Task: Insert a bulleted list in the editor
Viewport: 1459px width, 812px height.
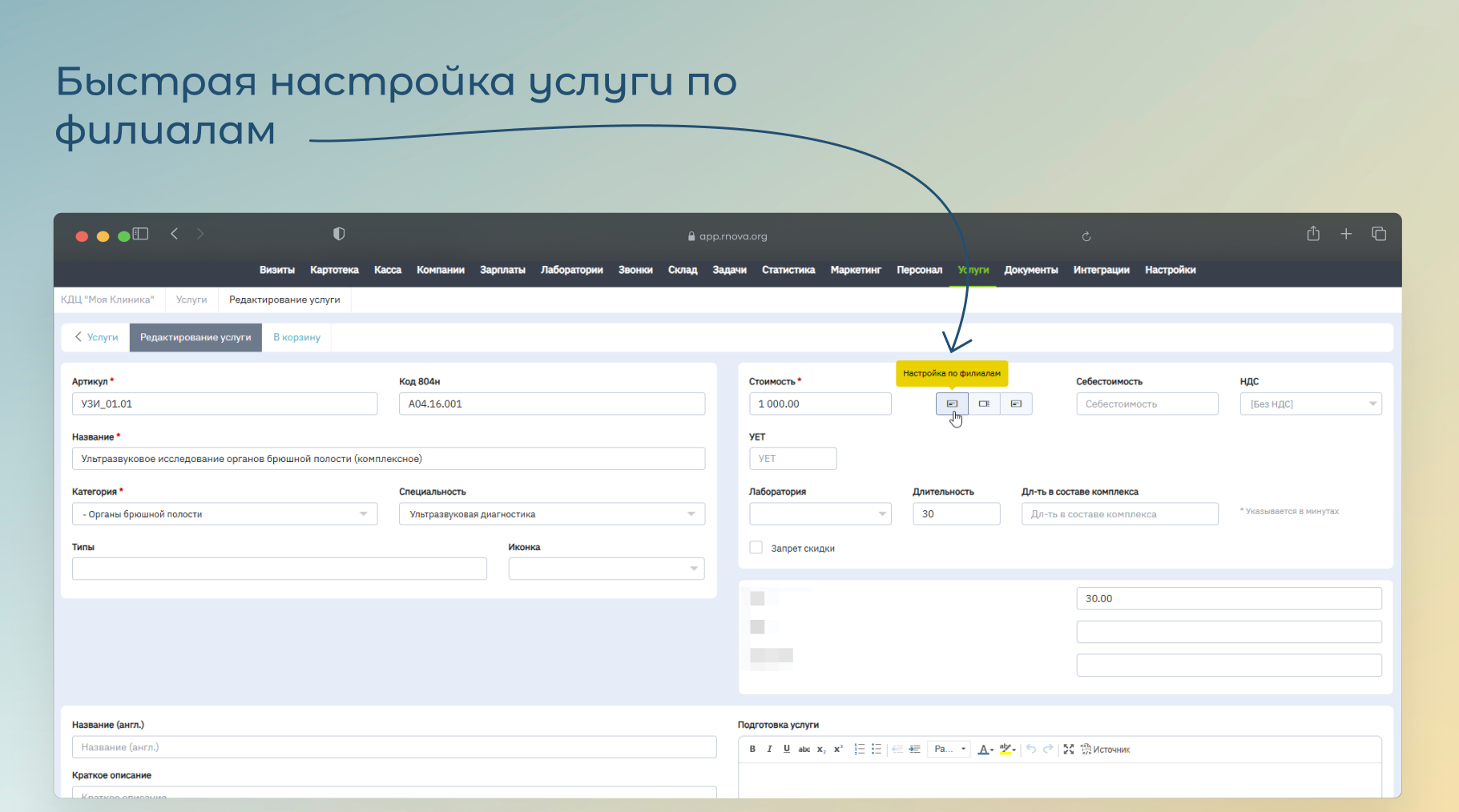Action: click(x=877, y=750)
